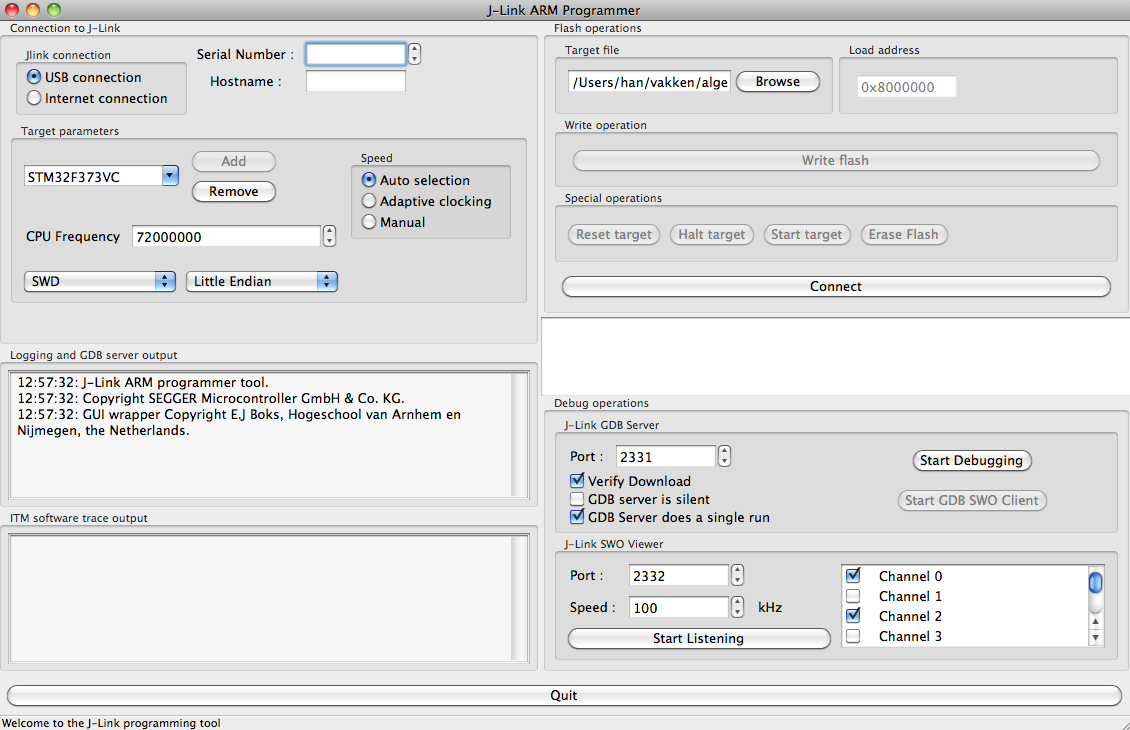Viewport: 1130px width, 730px height.
Task: Click log line 'J-Link ARM programmer tool.'
Action: pyautogui.click(x=143, y=382)
